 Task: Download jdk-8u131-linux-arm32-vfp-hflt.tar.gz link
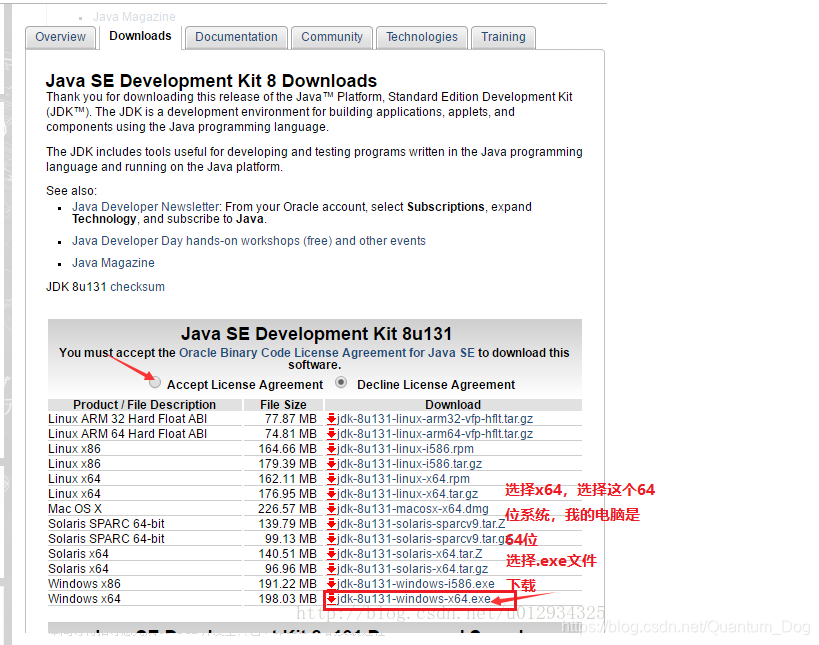[435, 419]
